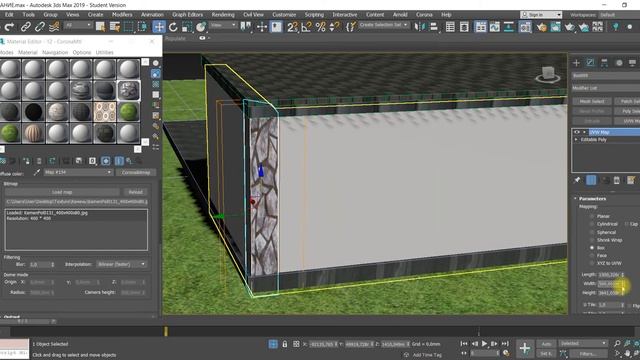Toggle the Window/Crossing selection icon

pos(142,27)
